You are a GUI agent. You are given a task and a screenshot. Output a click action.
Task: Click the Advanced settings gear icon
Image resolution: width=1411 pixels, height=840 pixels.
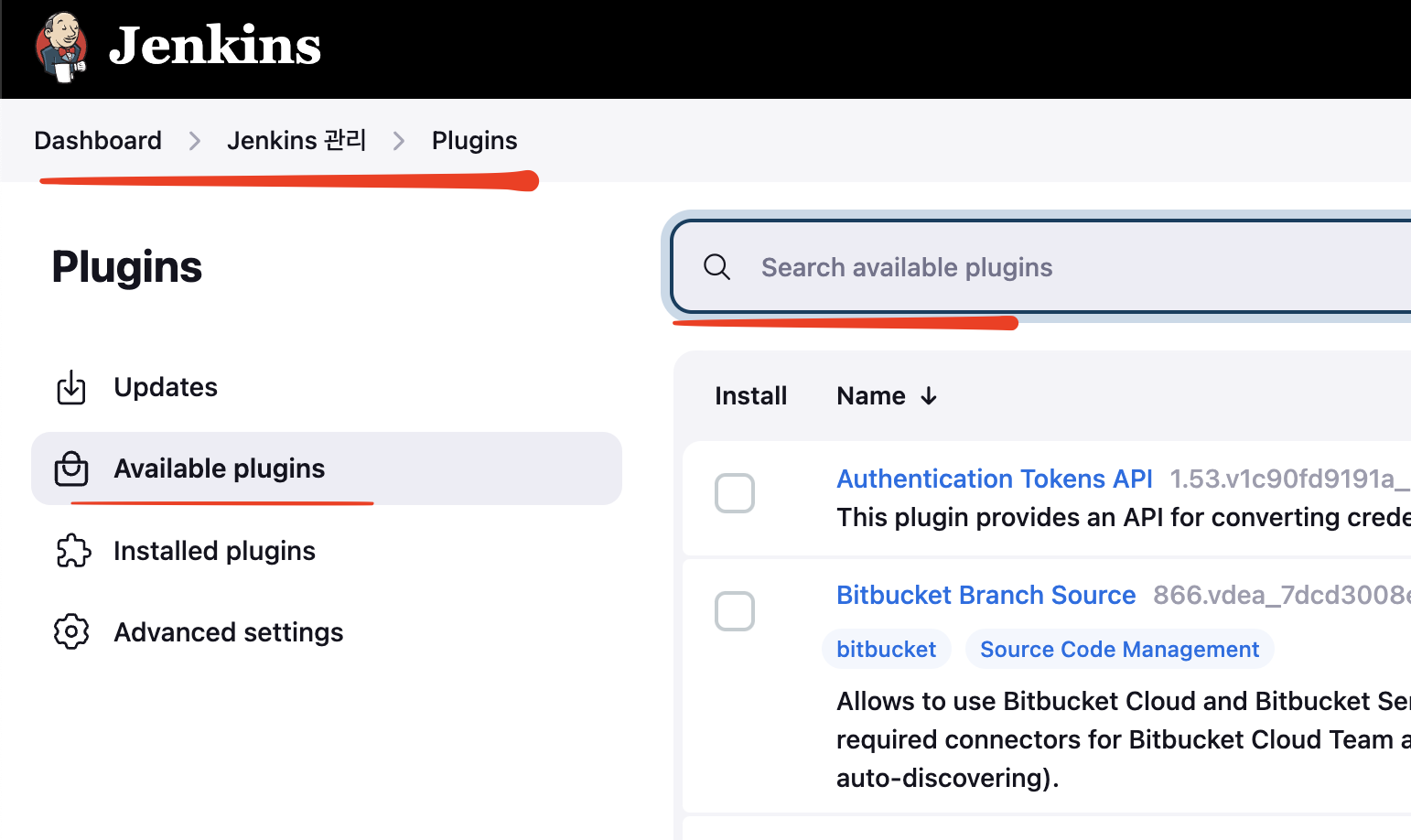pos(71,632)
